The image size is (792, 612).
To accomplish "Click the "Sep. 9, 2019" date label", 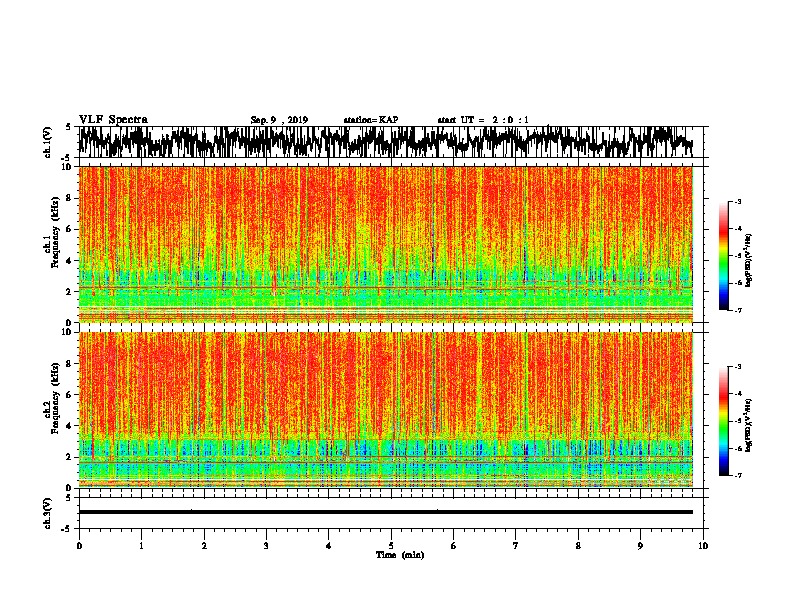I will (279, 120).
